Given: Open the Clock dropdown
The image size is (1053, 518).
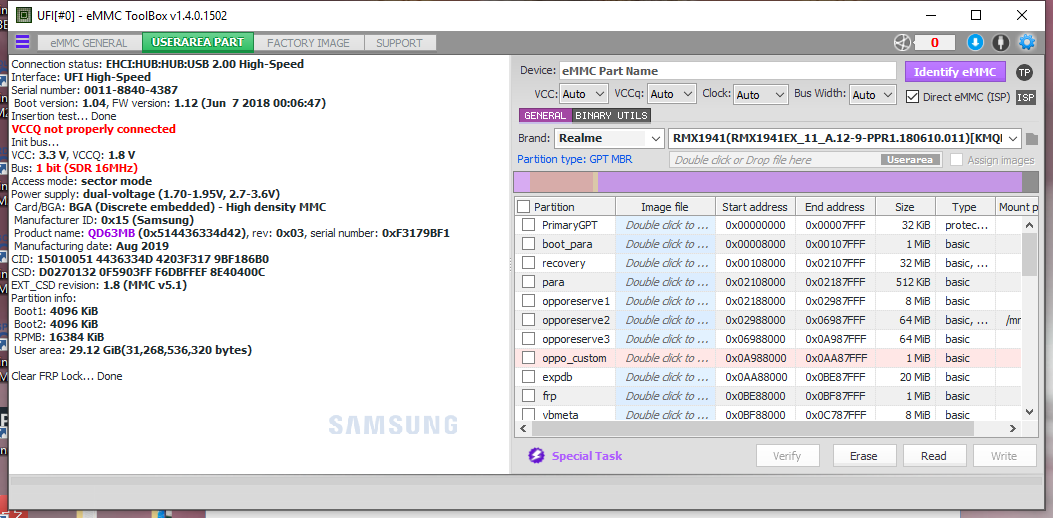Looking at the screenshot, I should click(x=760, y=95).
